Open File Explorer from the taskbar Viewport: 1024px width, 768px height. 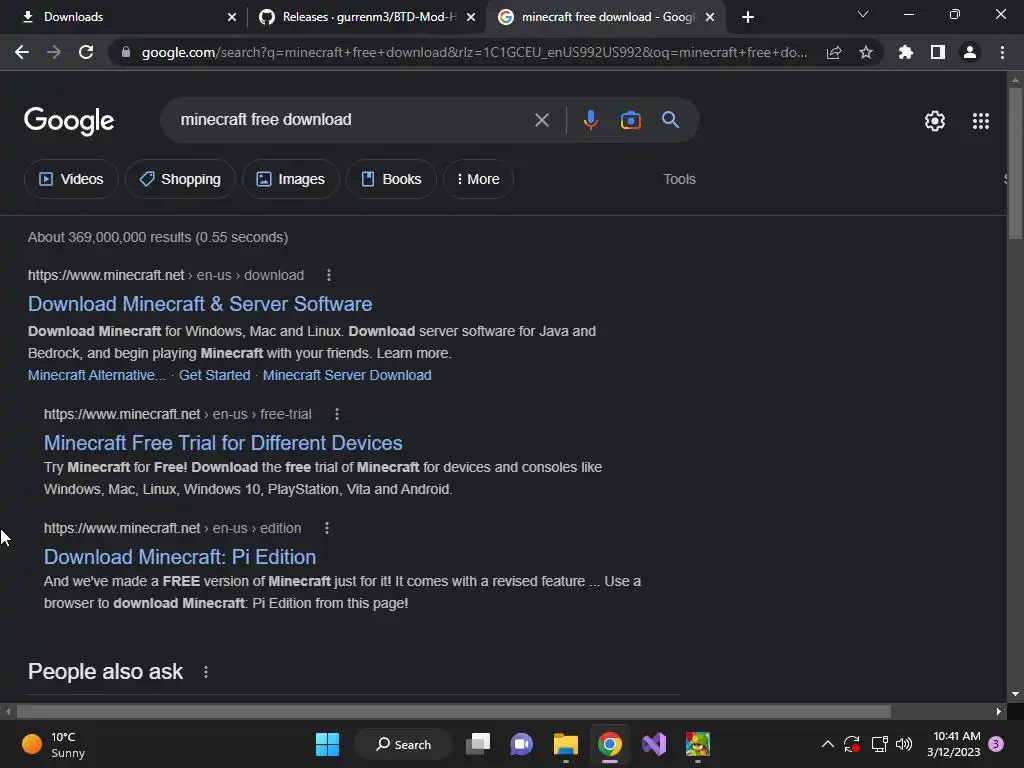[x=566, y=744]
